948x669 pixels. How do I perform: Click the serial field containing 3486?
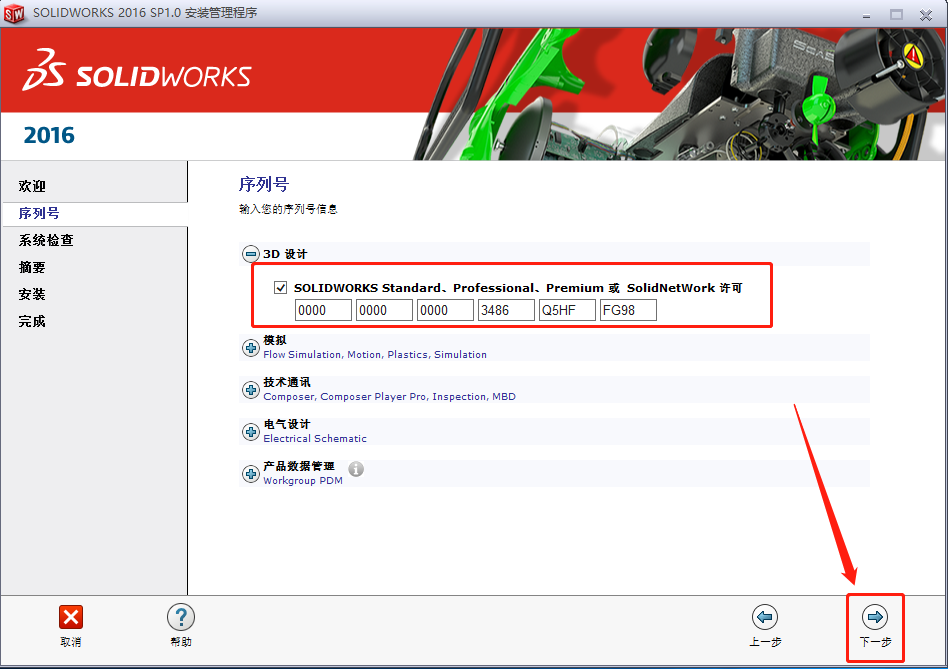[x=507, y=310]
